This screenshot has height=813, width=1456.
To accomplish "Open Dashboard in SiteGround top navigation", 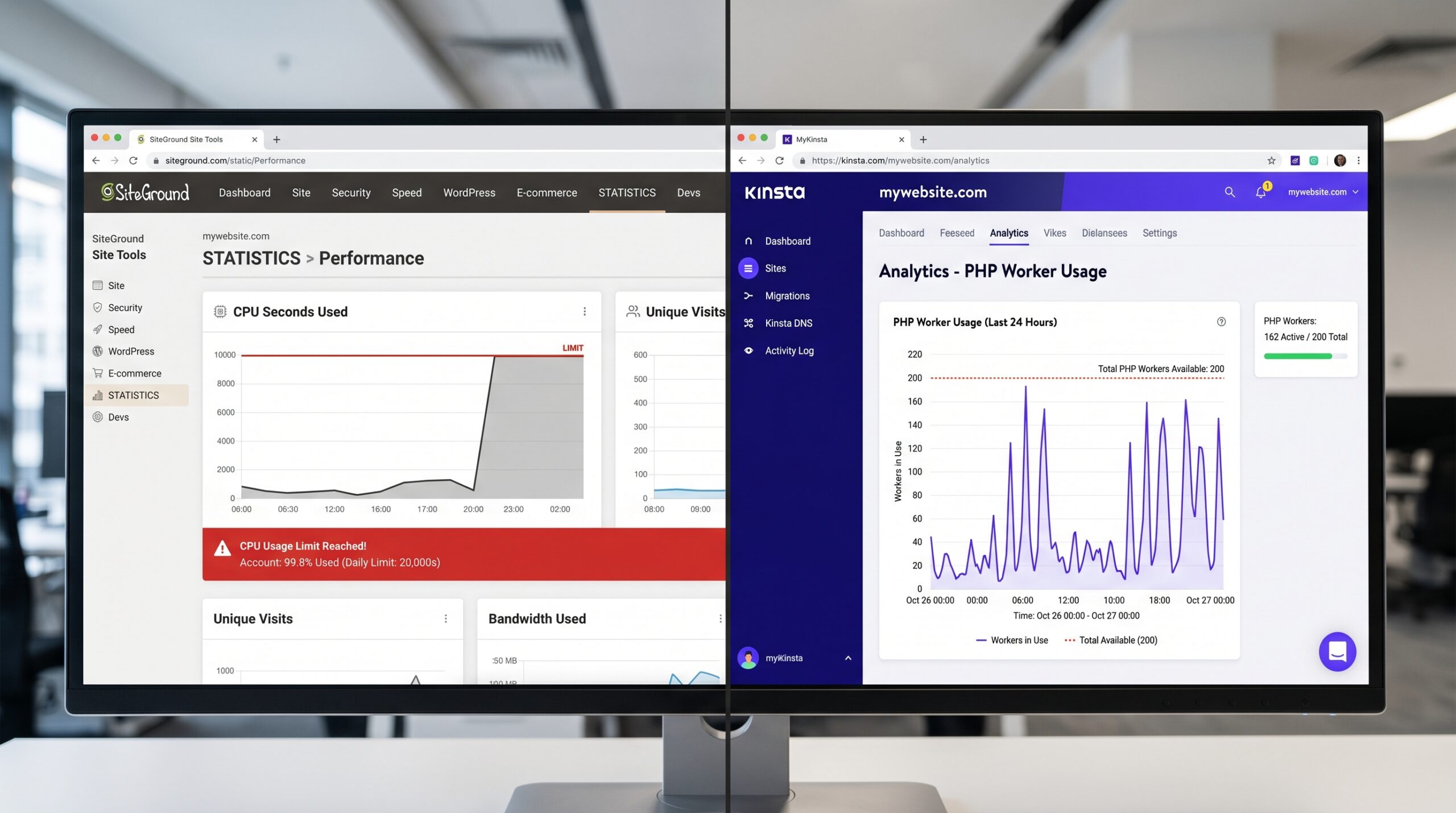I will point(245,193).
